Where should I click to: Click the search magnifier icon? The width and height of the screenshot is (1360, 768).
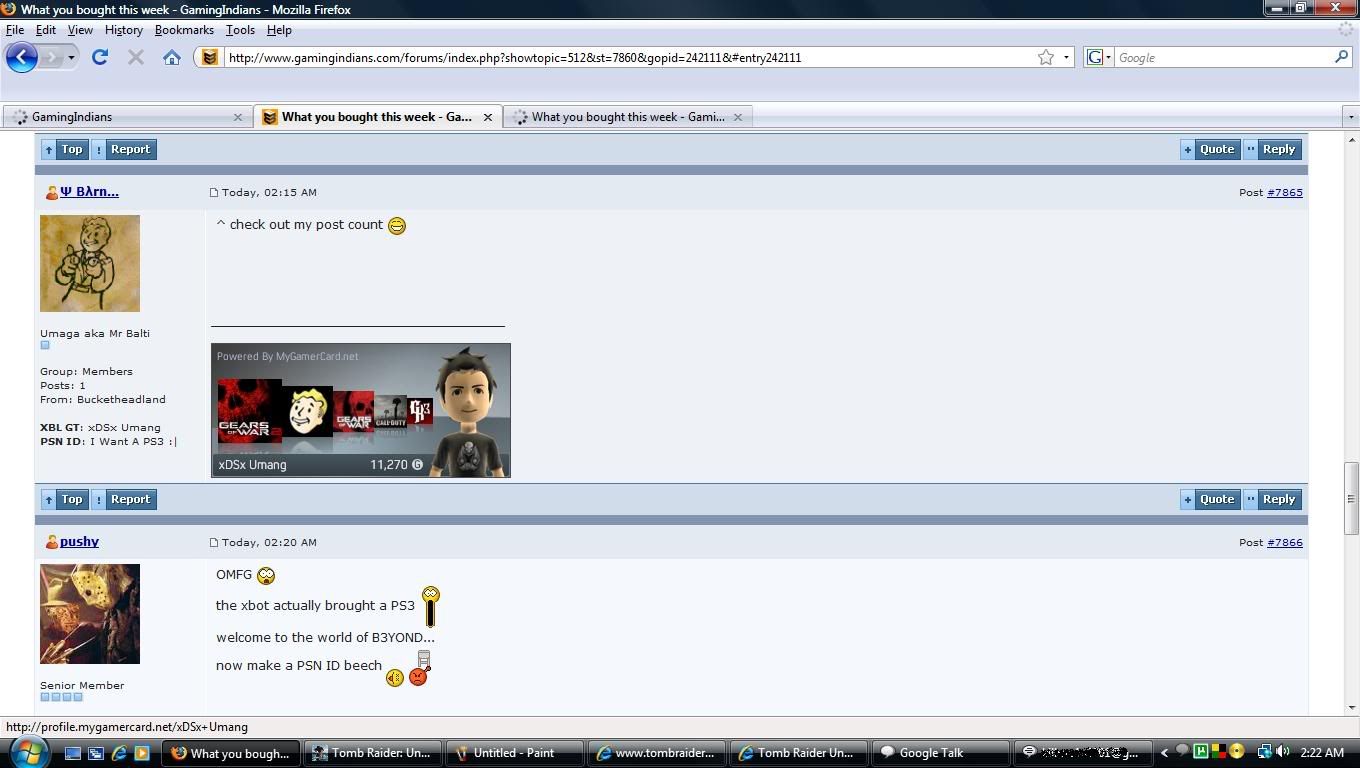click(1342, 57)
